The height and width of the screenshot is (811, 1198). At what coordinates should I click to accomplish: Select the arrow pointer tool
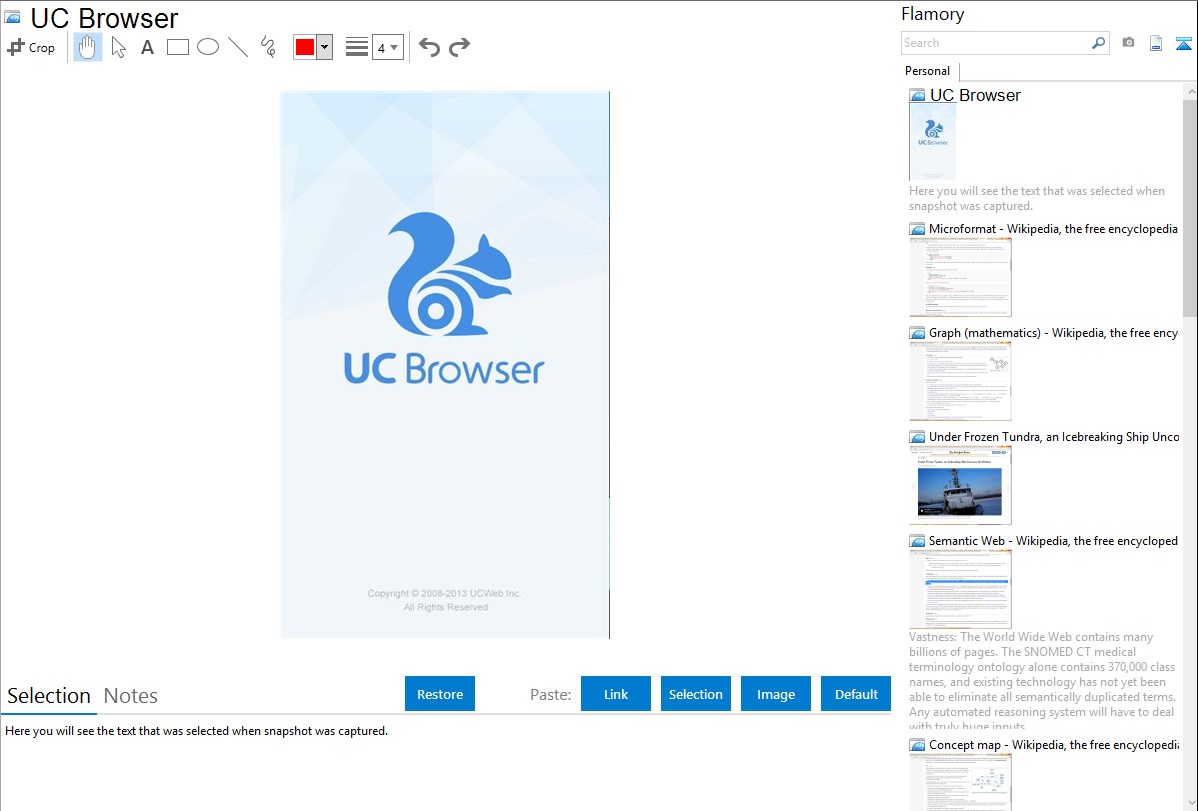coord(118,47)
